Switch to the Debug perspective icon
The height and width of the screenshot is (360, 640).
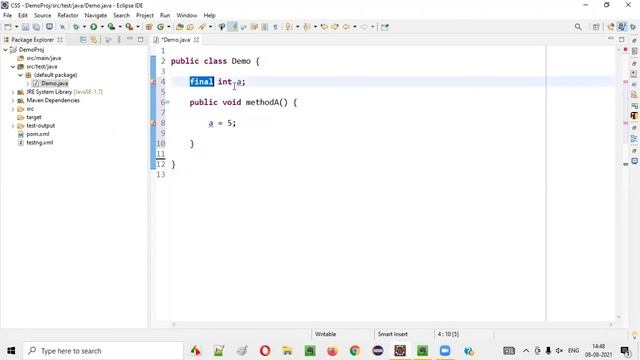point(633,27)
